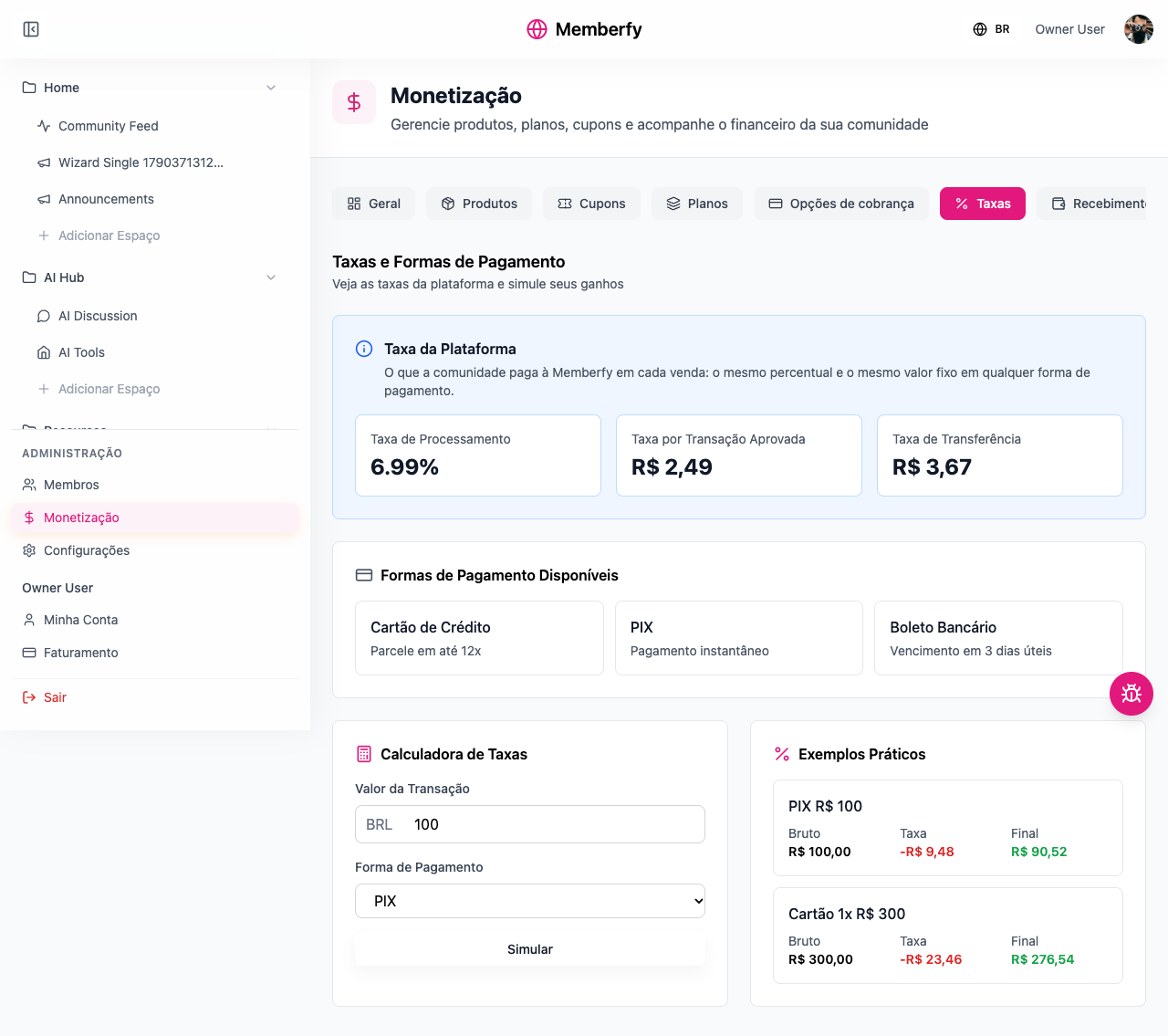Open Configurações in the sidebar
Screen dimensions: 1168x1036
[155, 550]
